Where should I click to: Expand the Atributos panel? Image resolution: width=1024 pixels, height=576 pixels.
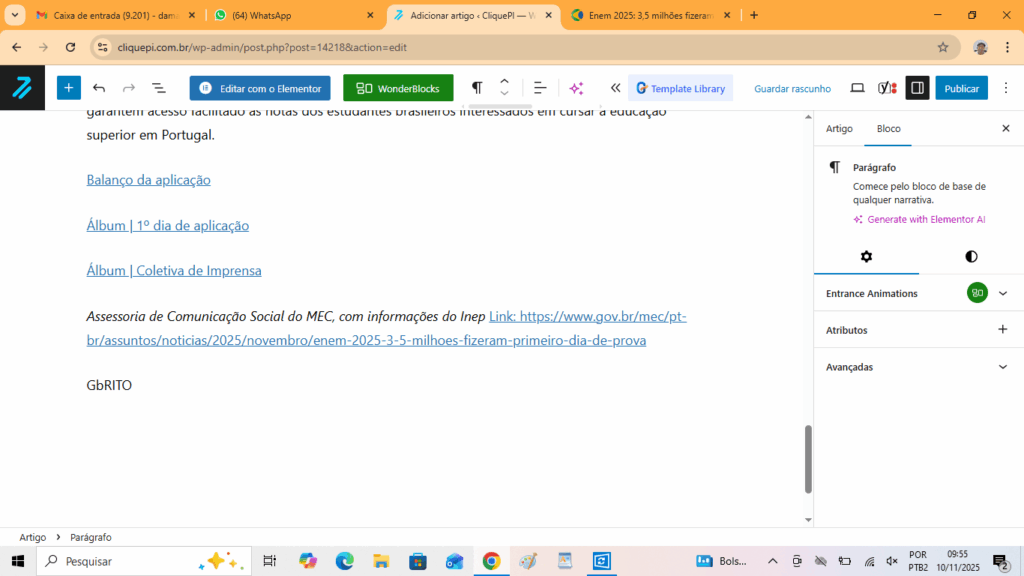coord(1003,330)
